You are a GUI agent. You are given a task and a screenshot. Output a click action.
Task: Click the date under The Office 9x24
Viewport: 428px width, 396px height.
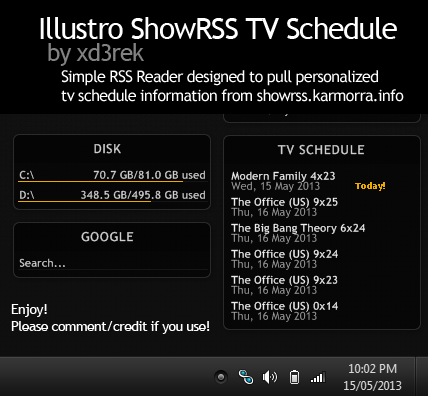(x=274, y=264)
